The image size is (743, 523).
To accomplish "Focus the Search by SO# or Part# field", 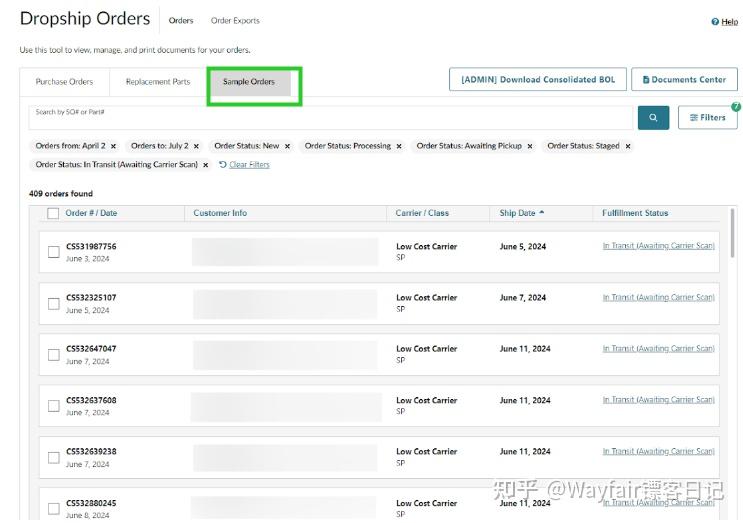I will click(x=331, y=117).
